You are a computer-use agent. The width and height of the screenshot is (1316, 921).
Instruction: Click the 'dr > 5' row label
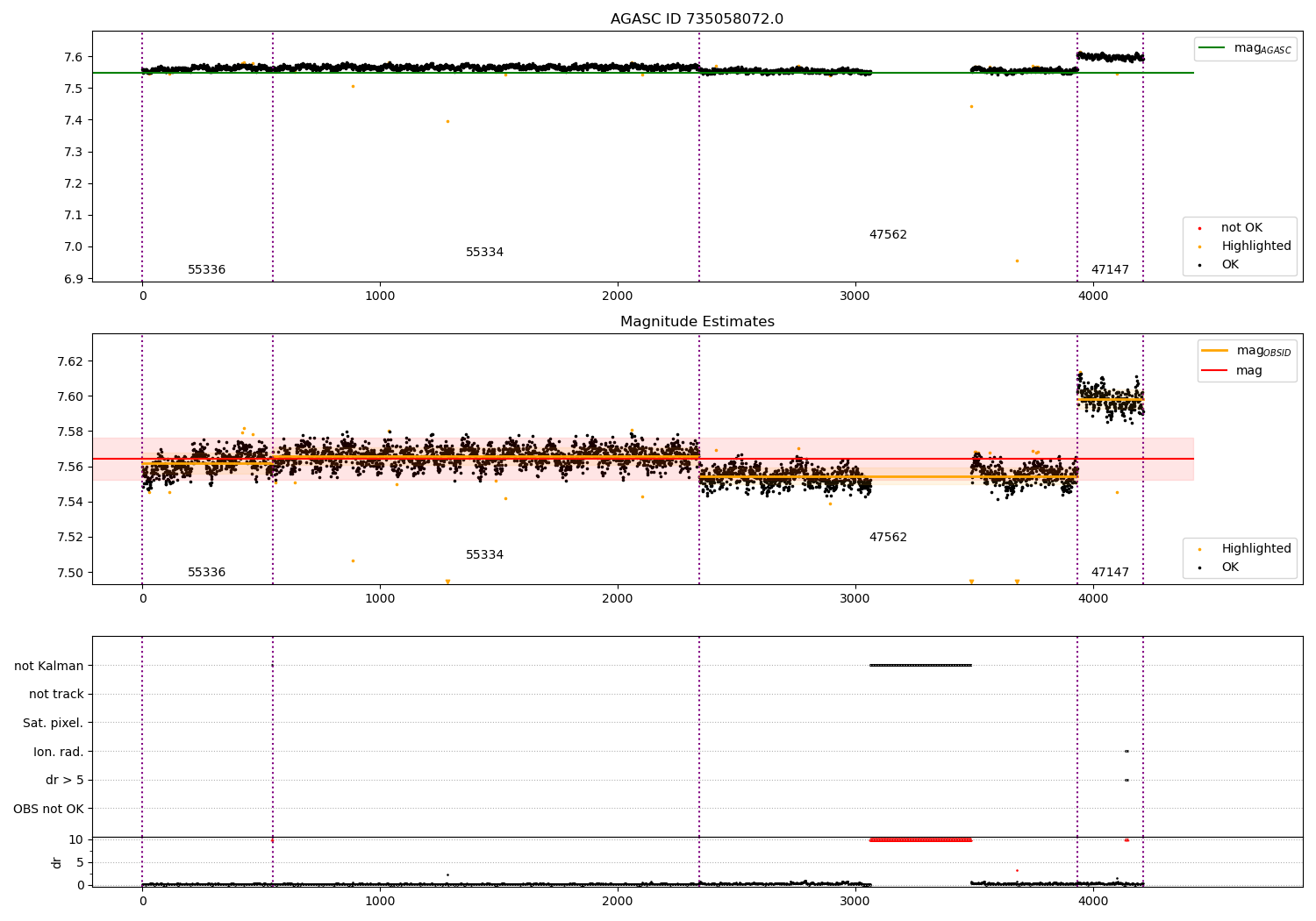pos(65,781)
